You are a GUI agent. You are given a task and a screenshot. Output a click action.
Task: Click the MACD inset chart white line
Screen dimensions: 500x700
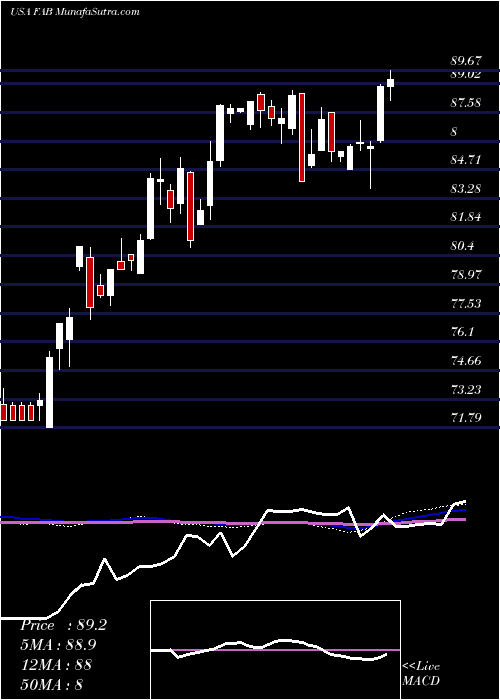click(269, 650)
